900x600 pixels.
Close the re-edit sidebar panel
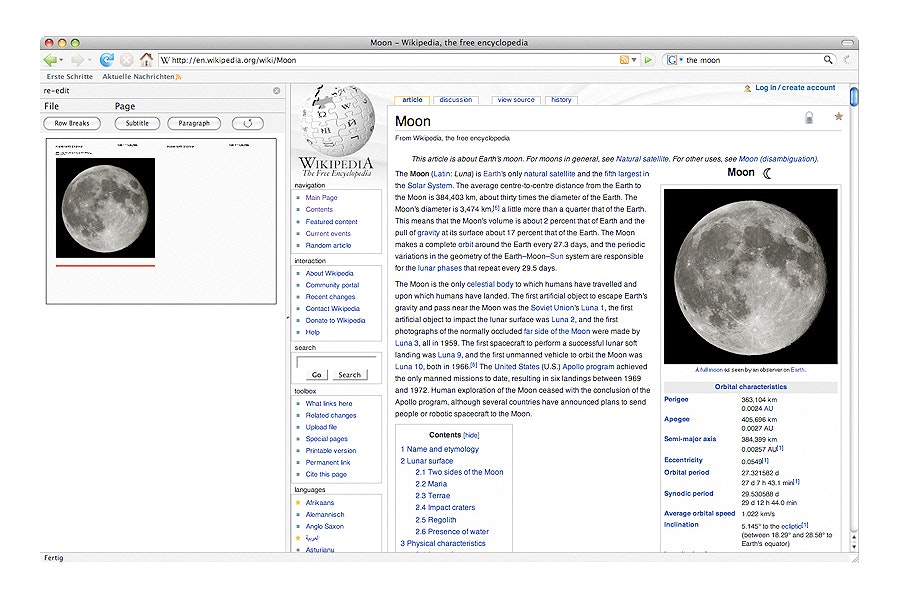(x=277, y=91)
